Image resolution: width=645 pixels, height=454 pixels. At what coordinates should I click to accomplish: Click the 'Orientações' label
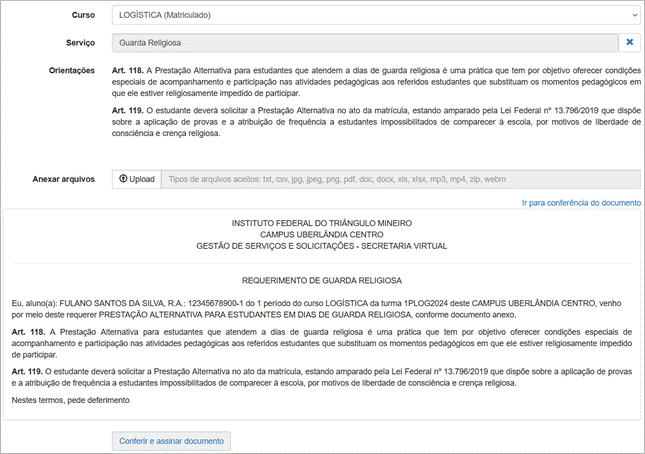(x=72, y=70)
